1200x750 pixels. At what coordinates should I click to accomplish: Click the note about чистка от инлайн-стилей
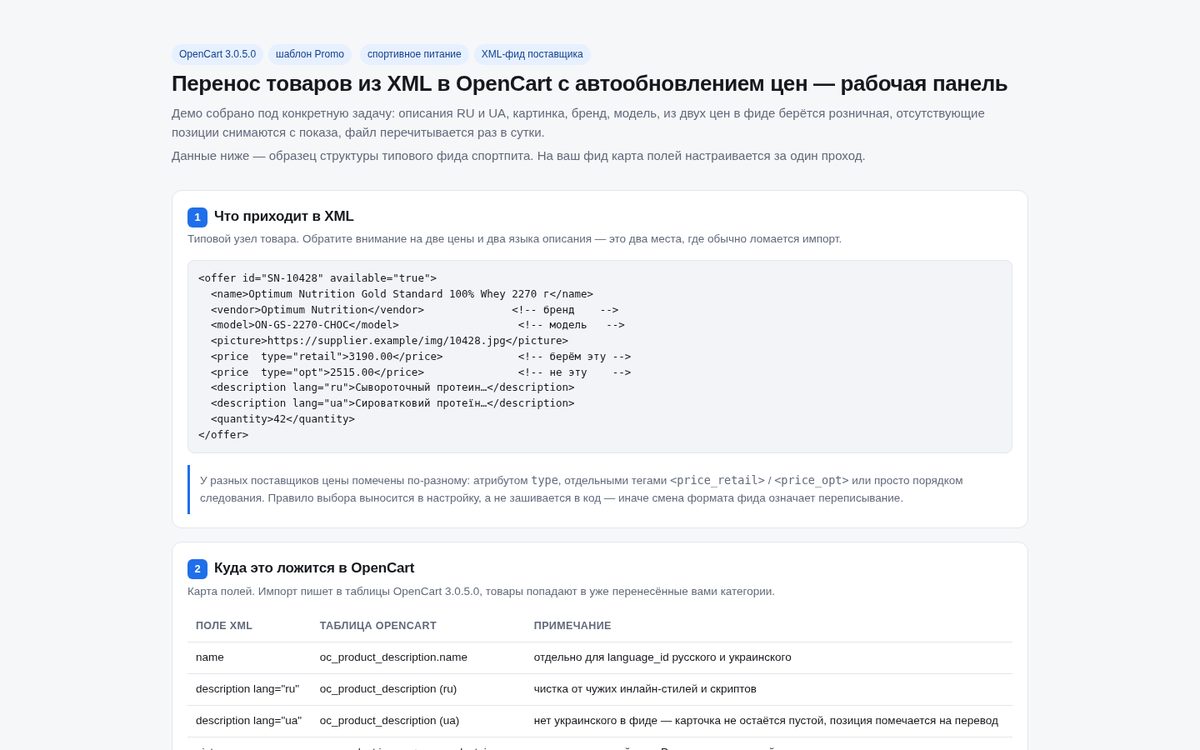645,689
